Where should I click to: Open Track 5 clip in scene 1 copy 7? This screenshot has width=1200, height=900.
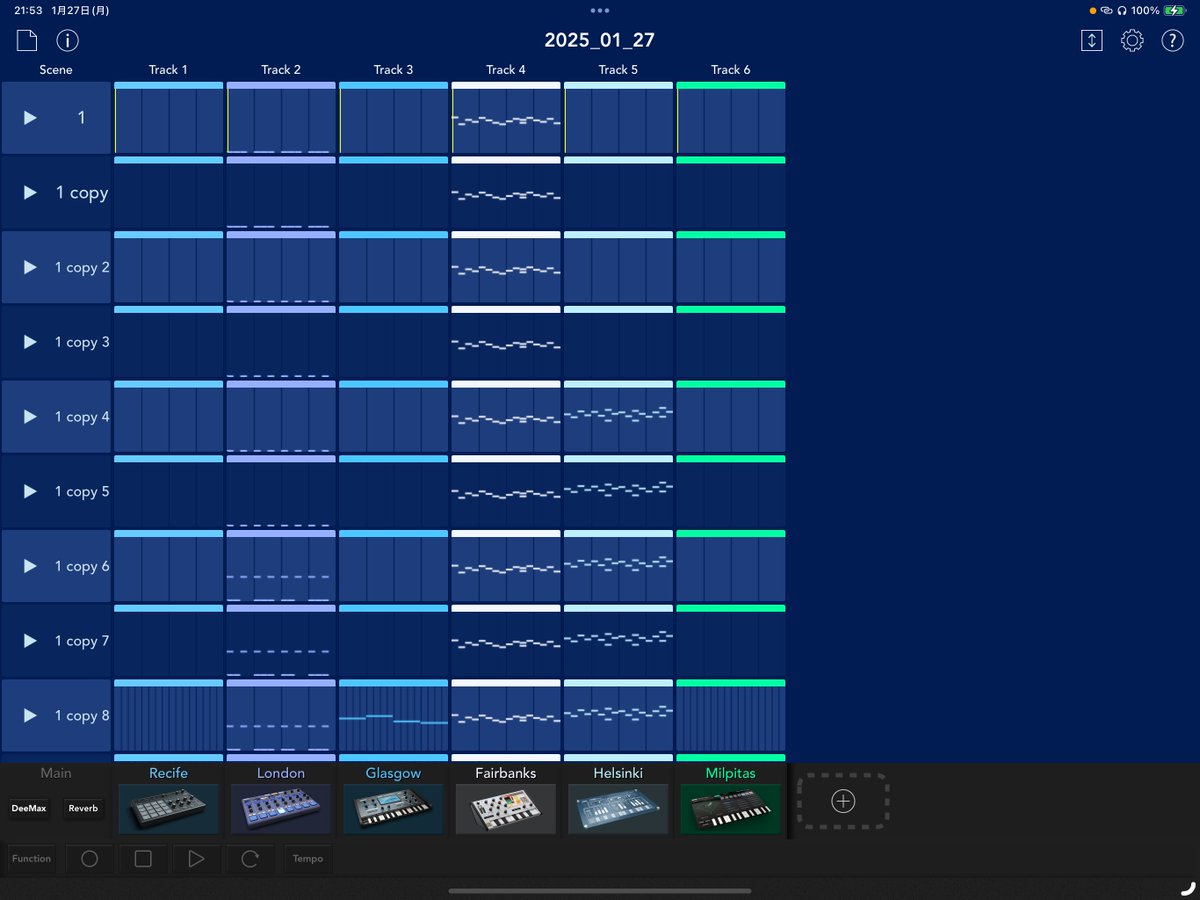click(x=618, y=641)
